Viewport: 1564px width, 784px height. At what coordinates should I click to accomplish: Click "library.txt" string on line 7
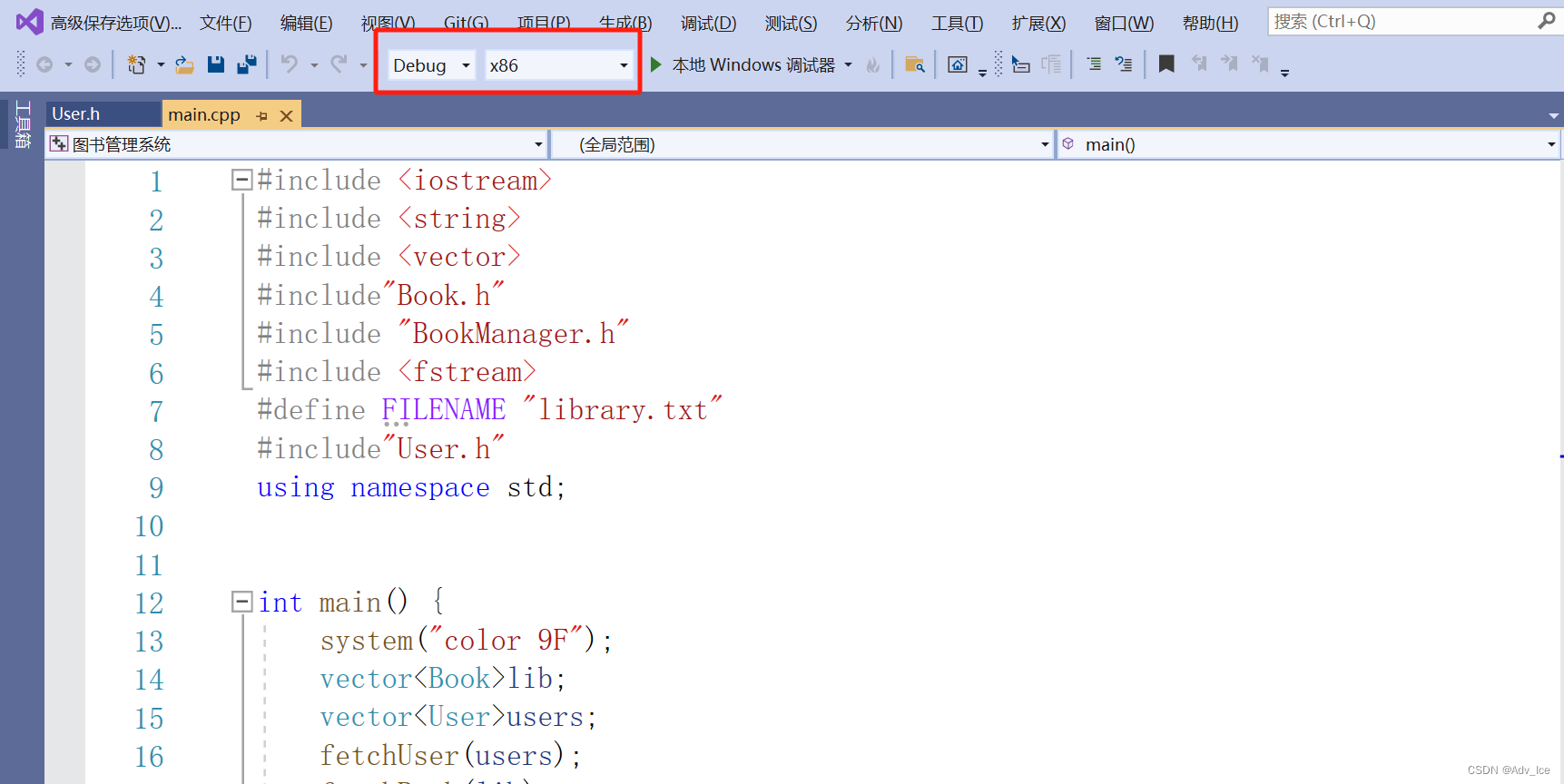coord(622,410)
